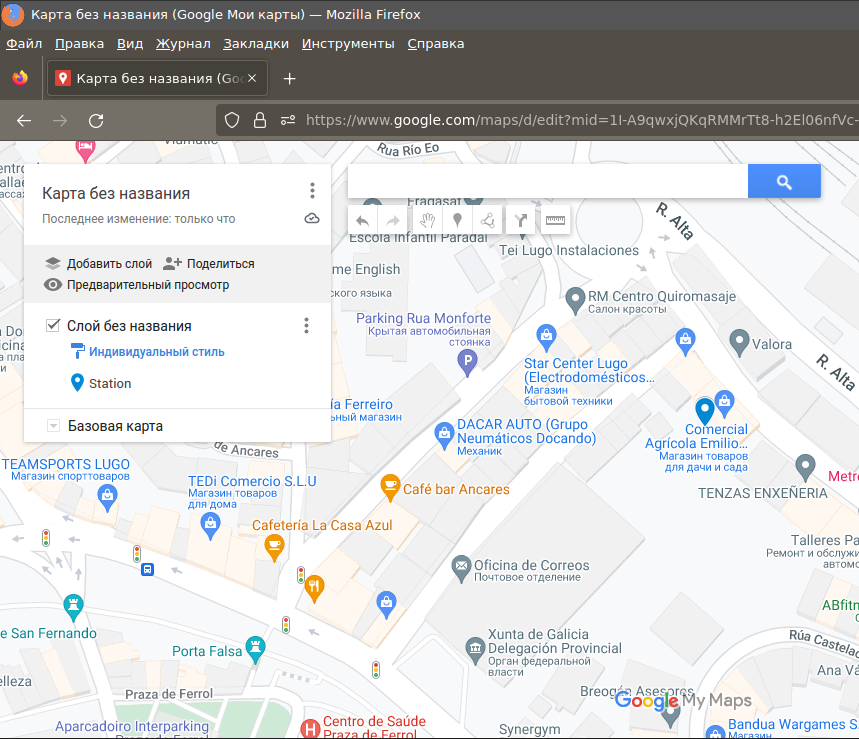Expand the Базовая карта base map selector

[x=53, y=426]
